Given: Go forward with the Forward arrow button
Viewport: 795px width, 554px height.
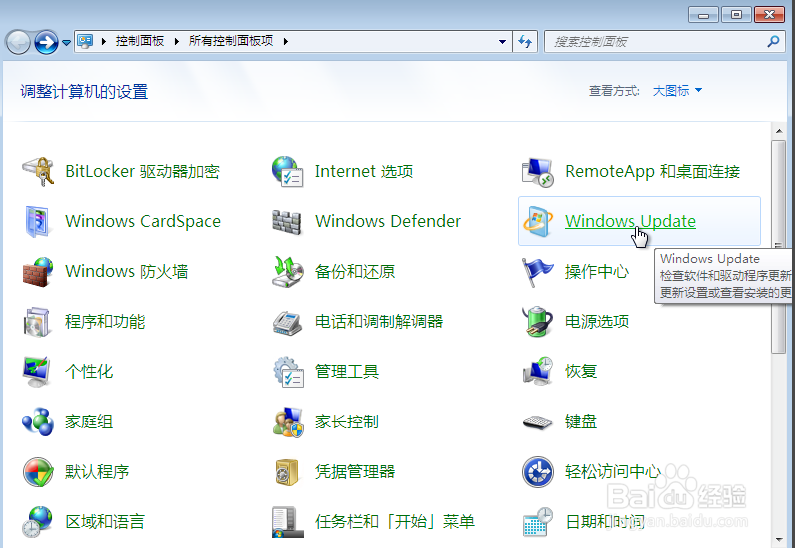Looking at the screenshot, I should [x=46, y=42].
